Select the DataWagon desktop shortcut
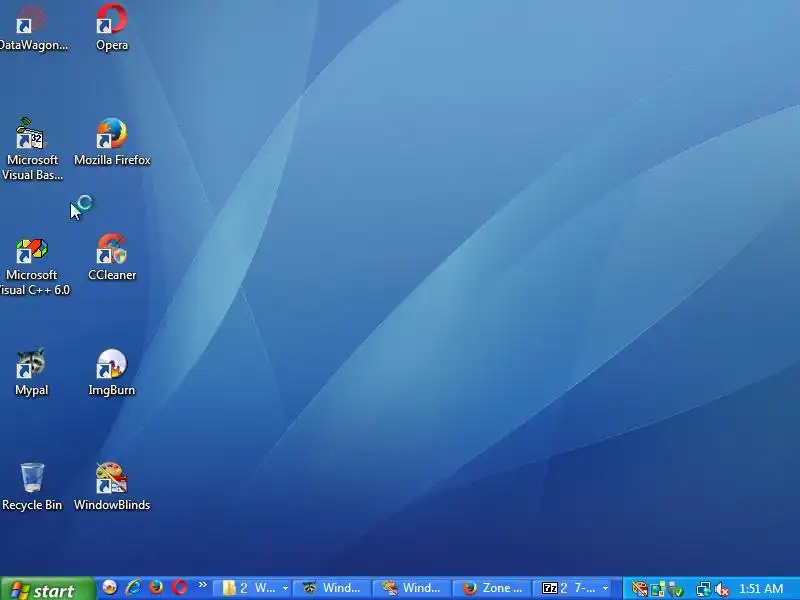This screenshot has height=600, width=800. pyautogui.click(x=32, y=27)
